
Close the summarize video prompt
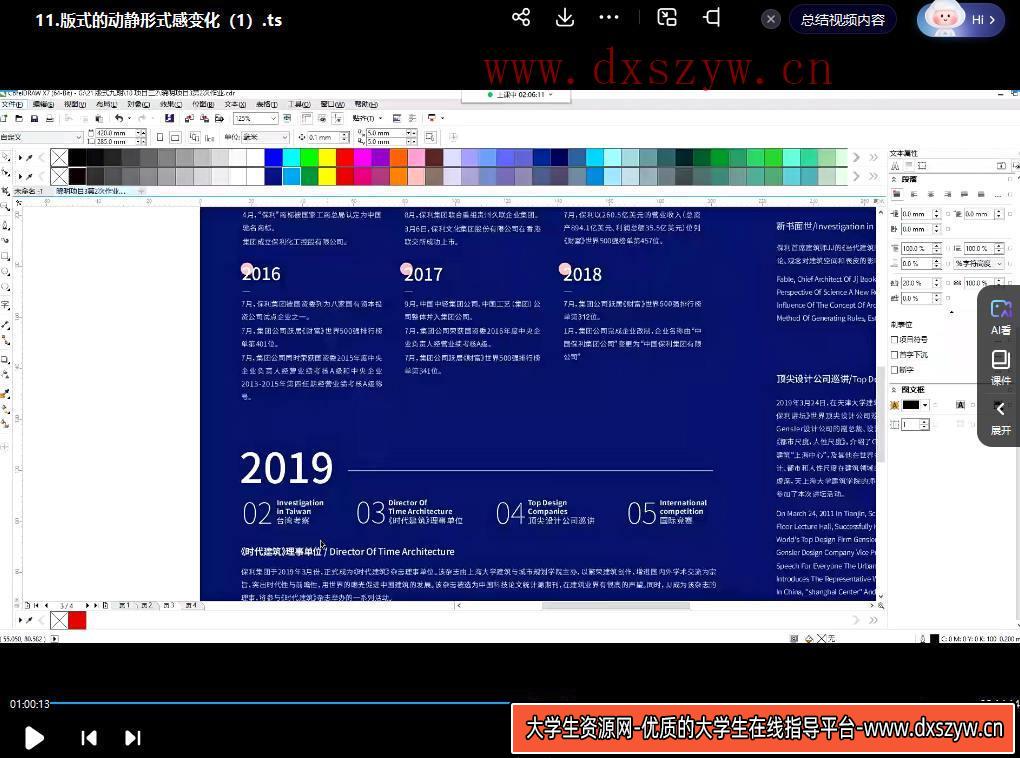tap(771, 20)
